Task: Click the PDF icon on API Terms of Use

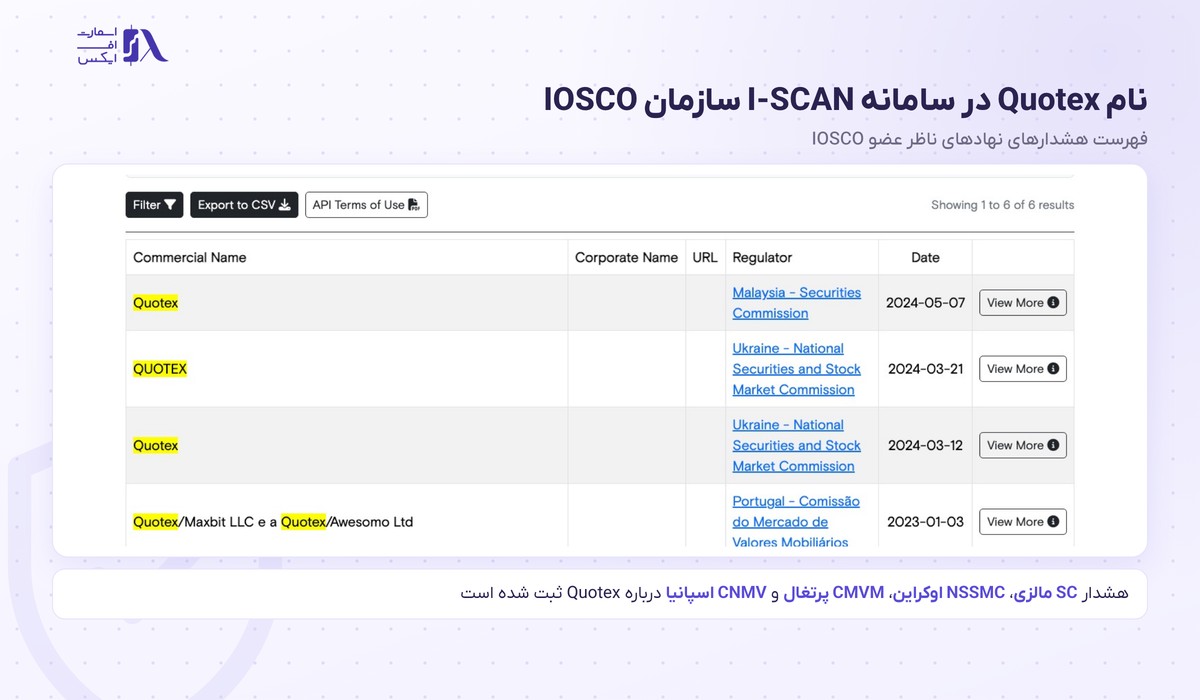Action: click(x=414, y=205)
